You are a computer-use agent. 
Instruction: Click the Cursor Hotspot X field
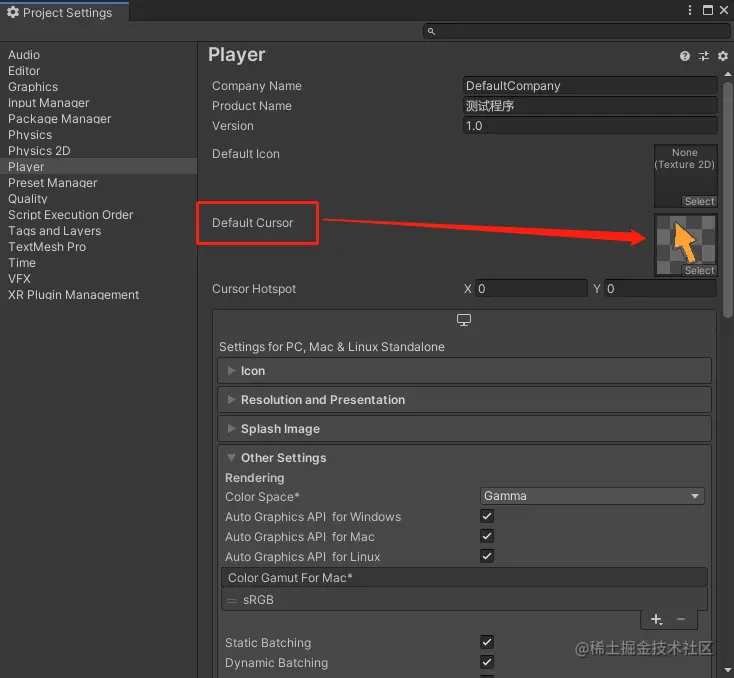coord(531,288)
